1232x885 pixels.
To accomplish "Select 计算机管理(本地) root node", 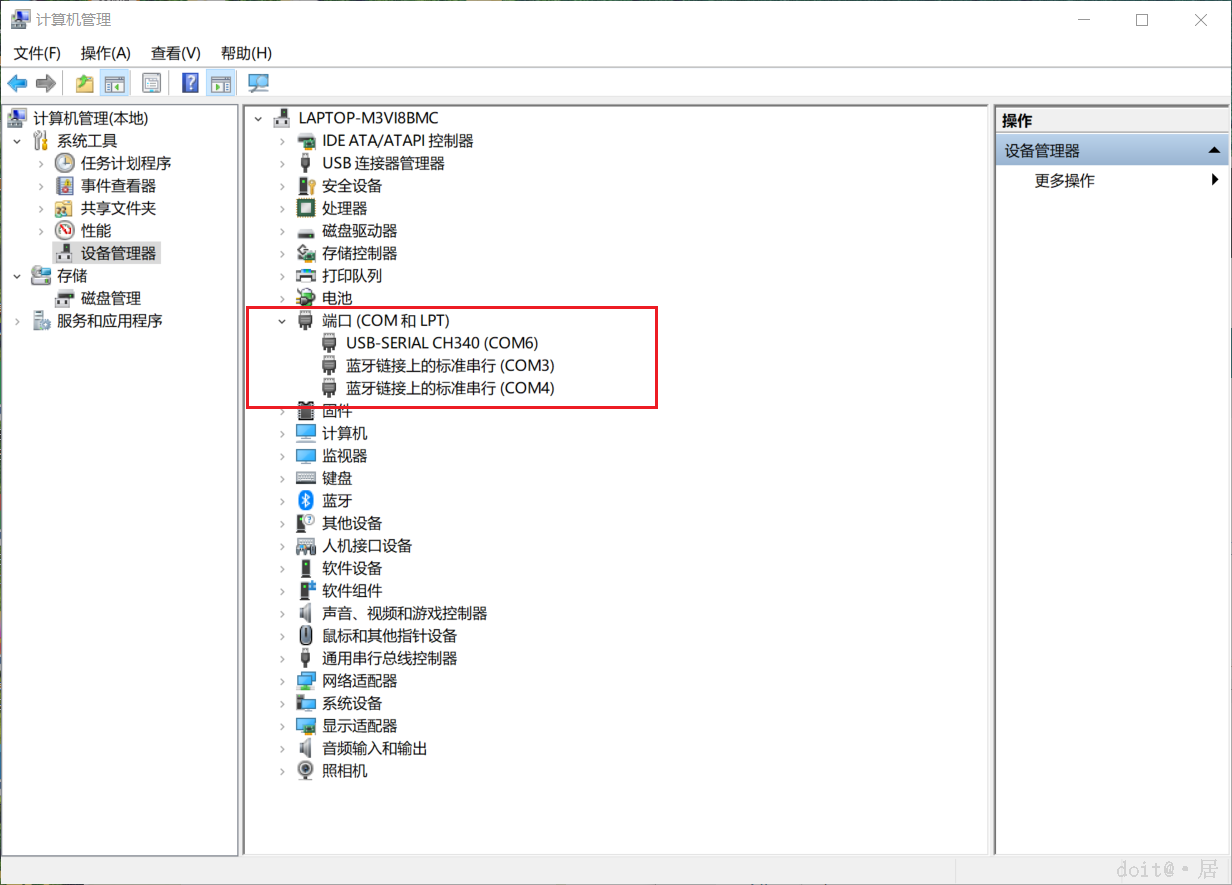I will point(90,118).
